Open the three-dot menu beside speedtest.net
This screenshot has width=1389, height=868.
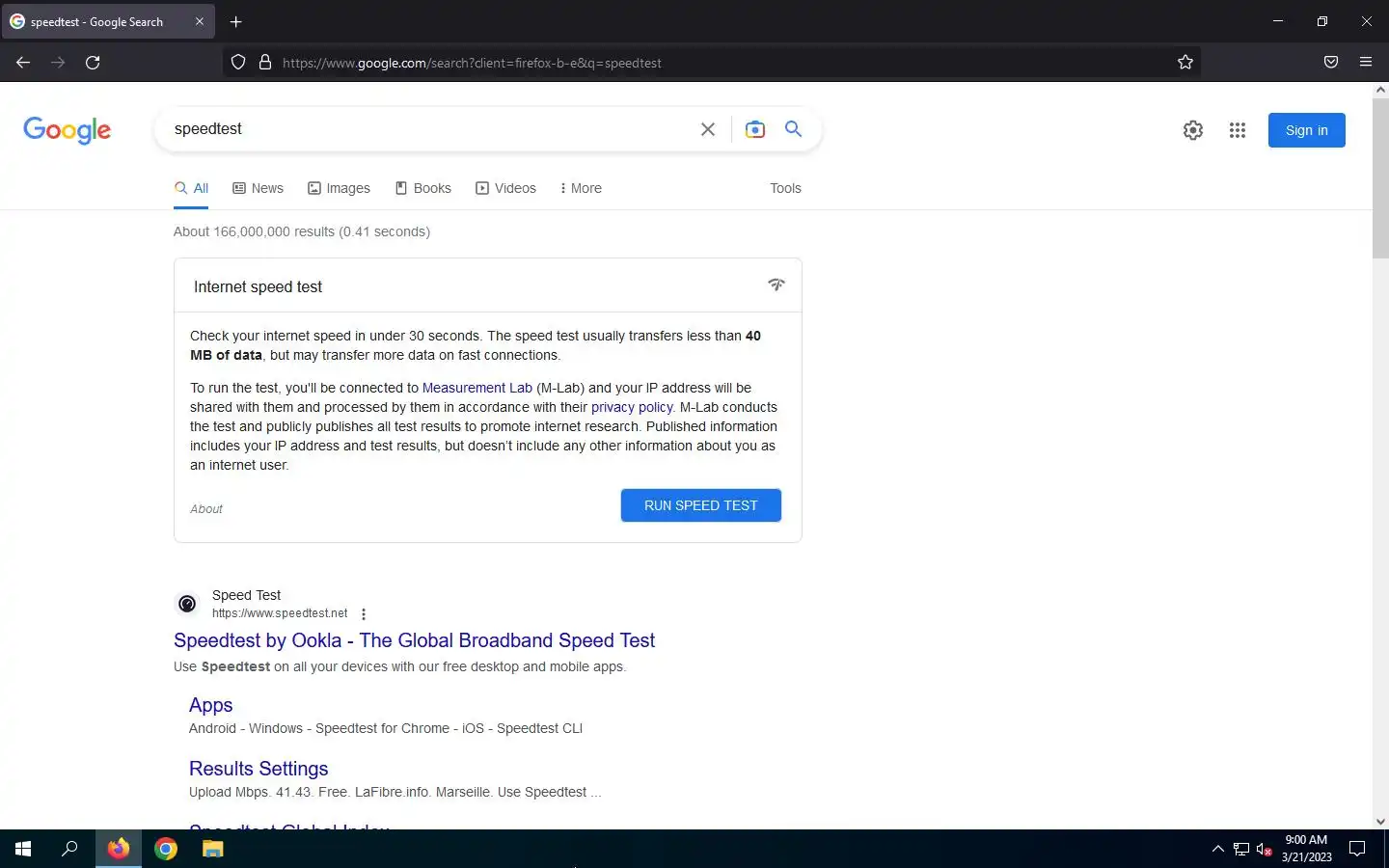364,614
